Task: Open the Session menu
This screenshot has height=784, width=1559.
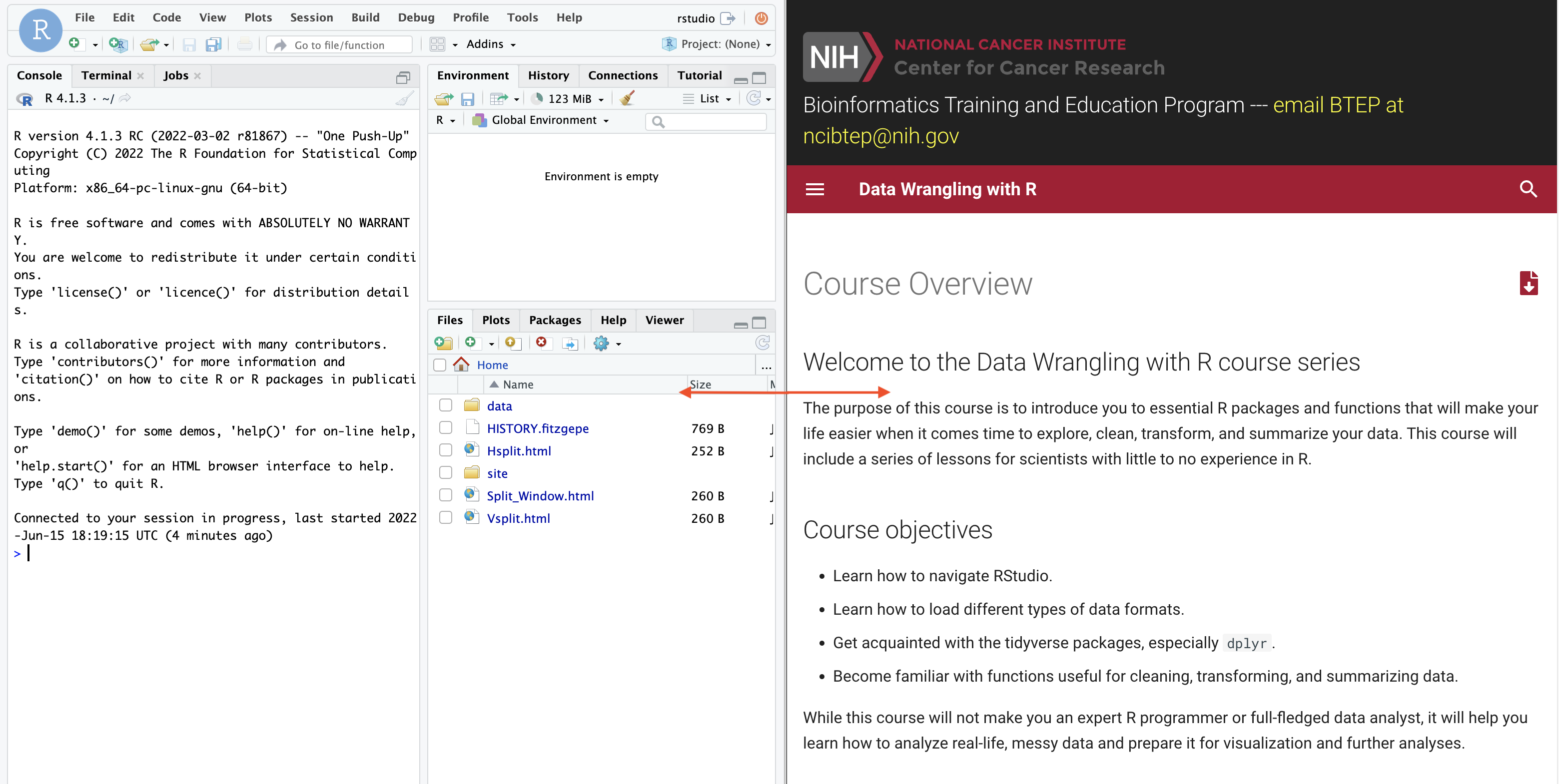Action: pos(311,17)
